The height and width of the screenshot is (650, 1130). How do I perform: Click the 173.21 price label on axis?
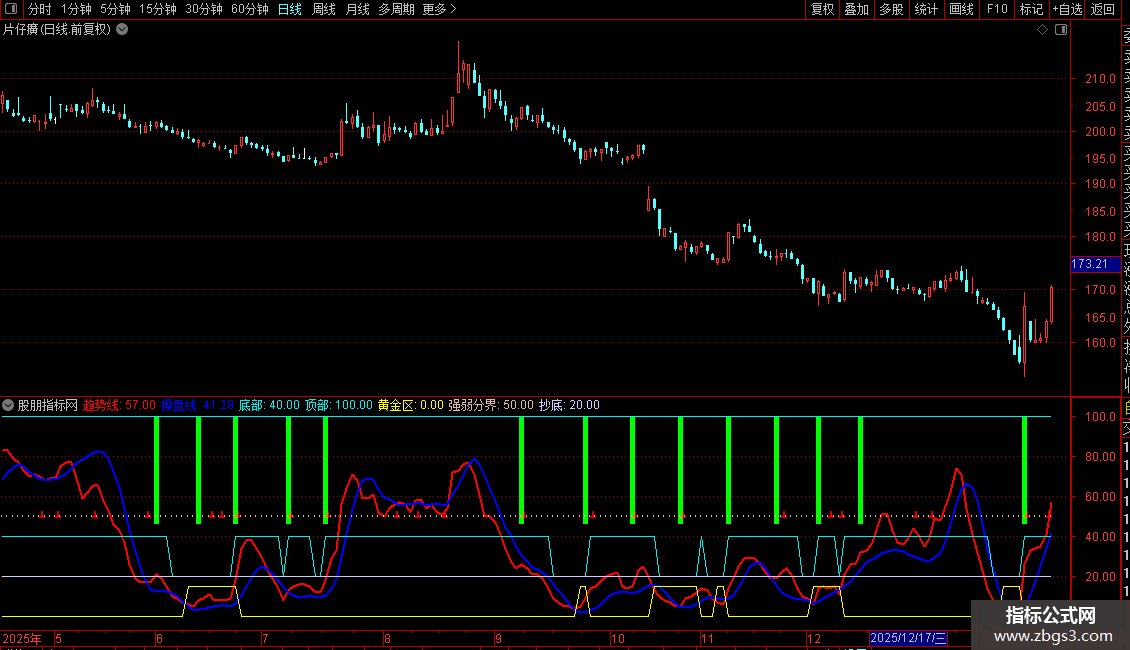coord(1089,264)
